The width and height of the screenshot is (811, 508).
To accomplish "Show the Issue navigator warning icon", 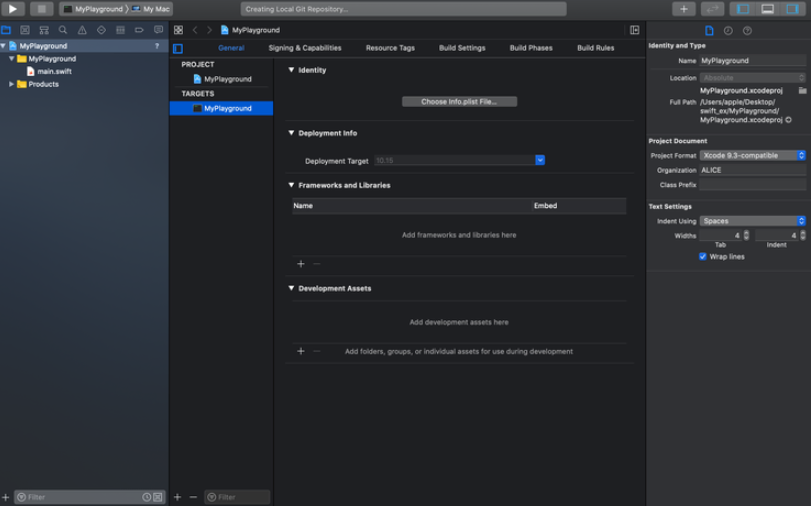I will click(x=82, y=30).
